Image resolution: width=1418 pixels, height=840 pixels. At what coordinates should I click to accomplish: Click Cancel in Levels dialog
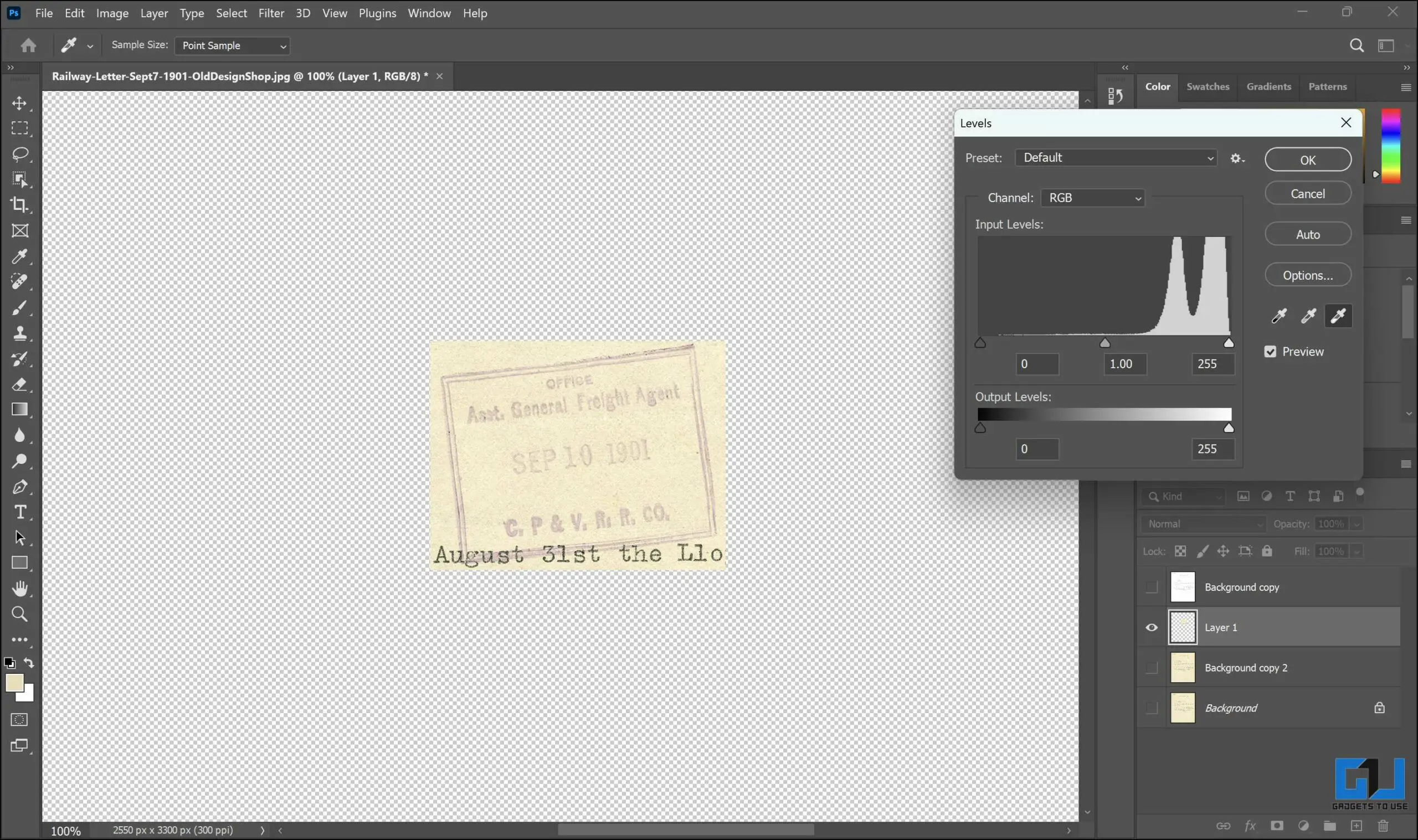[1308, 194]
